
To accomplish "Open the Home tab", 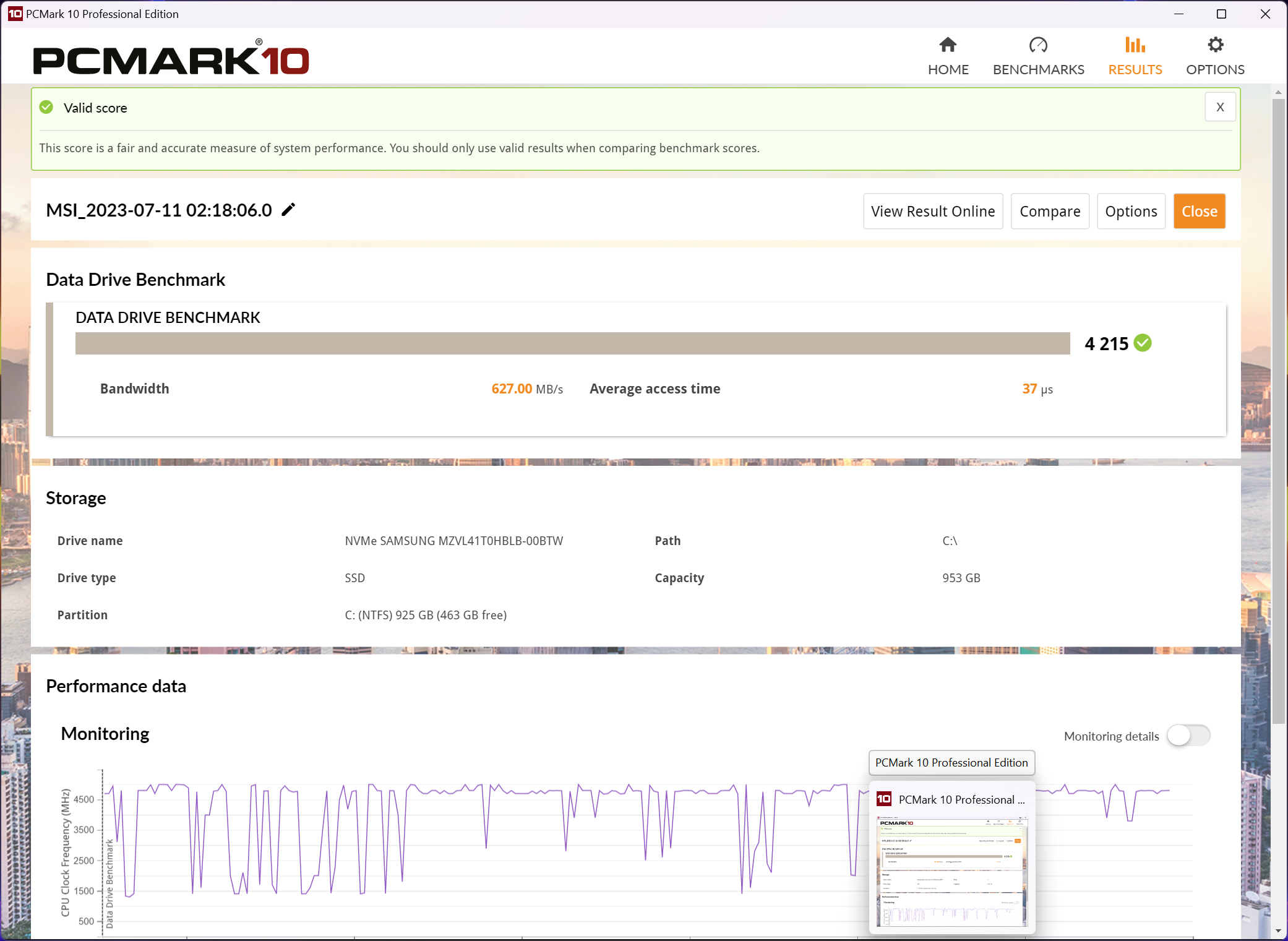I will point(948,56).
